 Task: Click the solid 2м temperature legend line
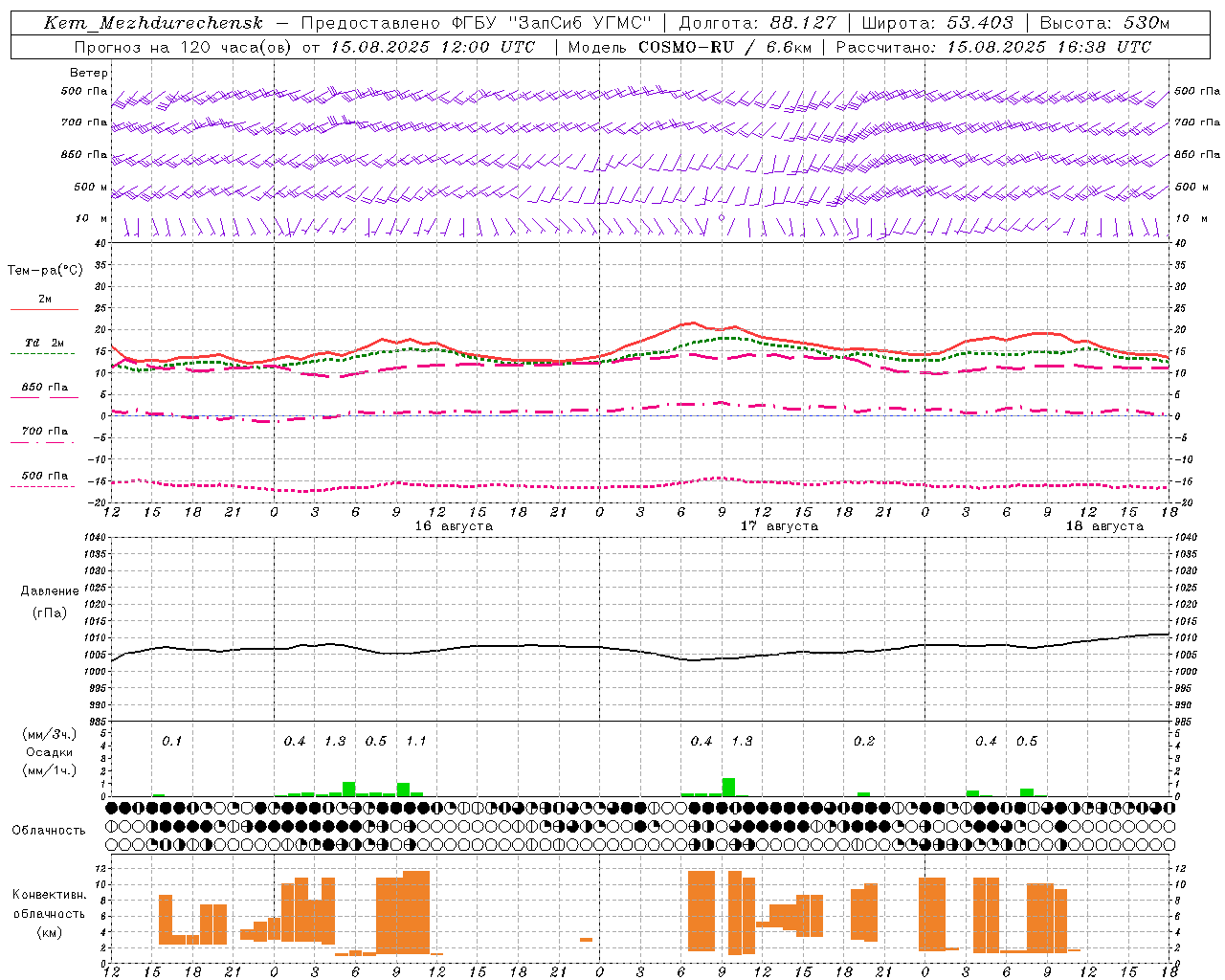[x=45, y=310]
